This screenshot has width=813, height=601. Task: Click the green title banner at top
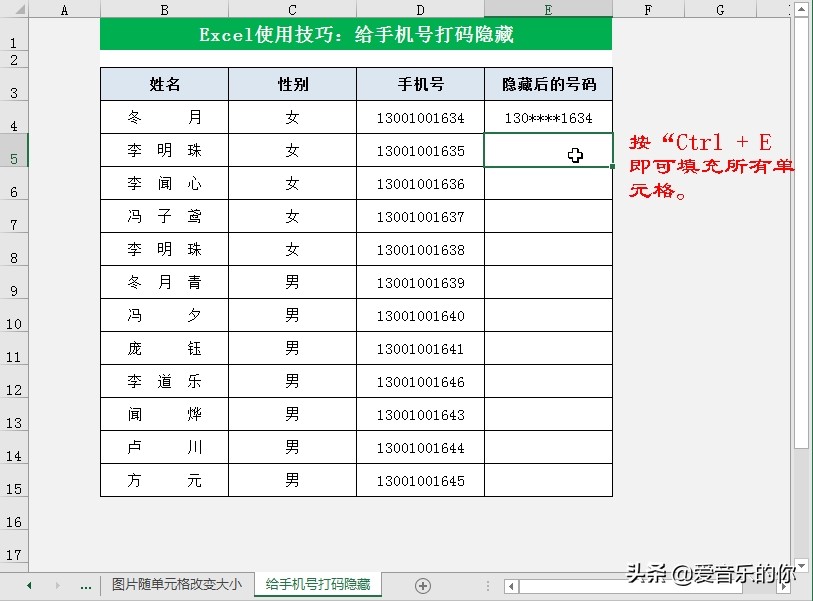coord(355,34)
